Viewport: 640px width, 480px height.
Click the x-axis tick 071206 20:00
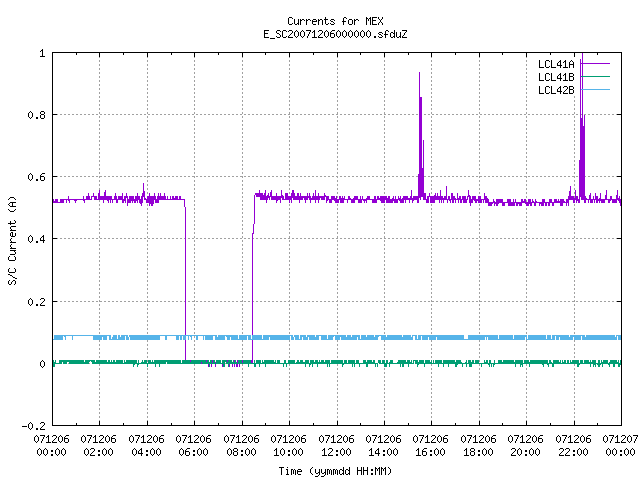click(x=525, y=446)
